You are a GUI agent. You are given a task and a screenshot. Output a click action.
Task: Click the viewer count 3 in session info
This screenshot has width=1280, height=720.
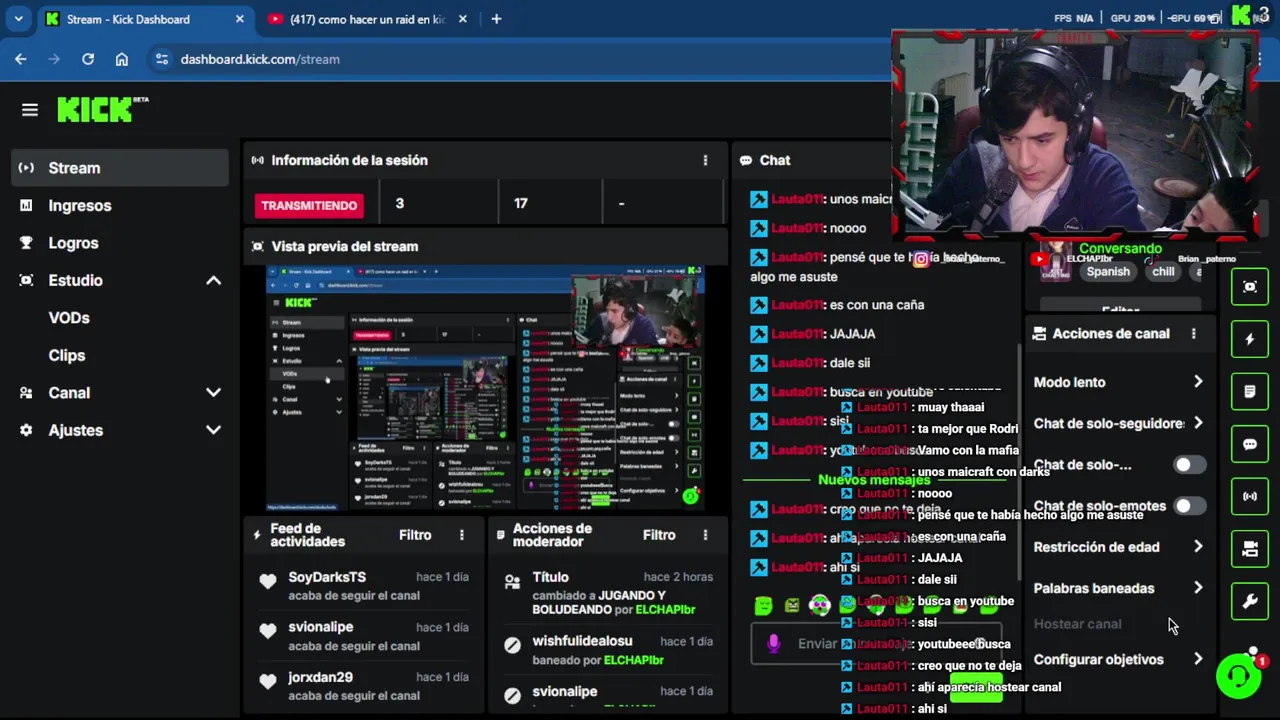coord(399,203)
